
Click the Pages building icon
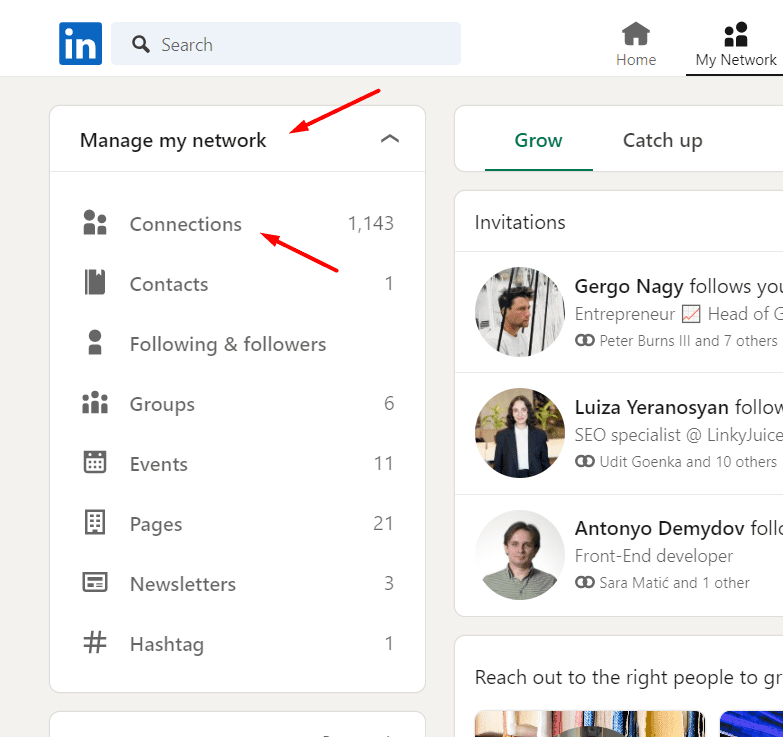coord(95,522)
